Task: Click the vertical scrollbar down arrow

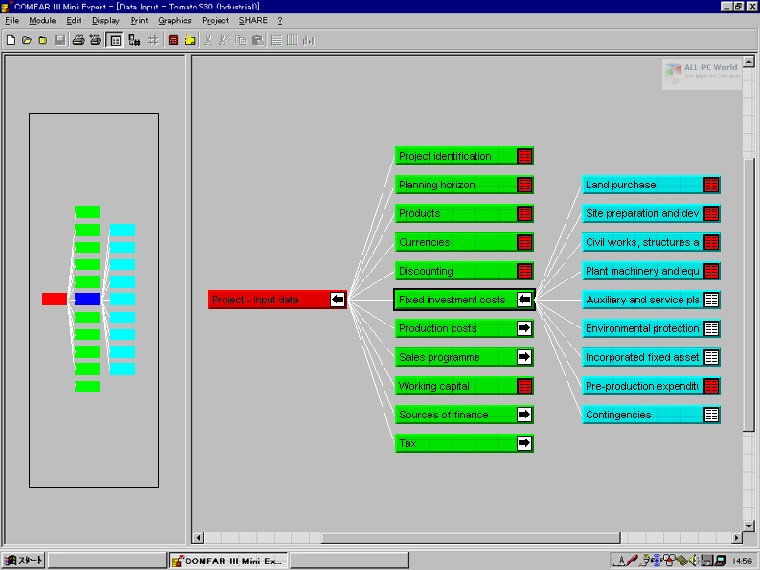Action: [749, 526]
